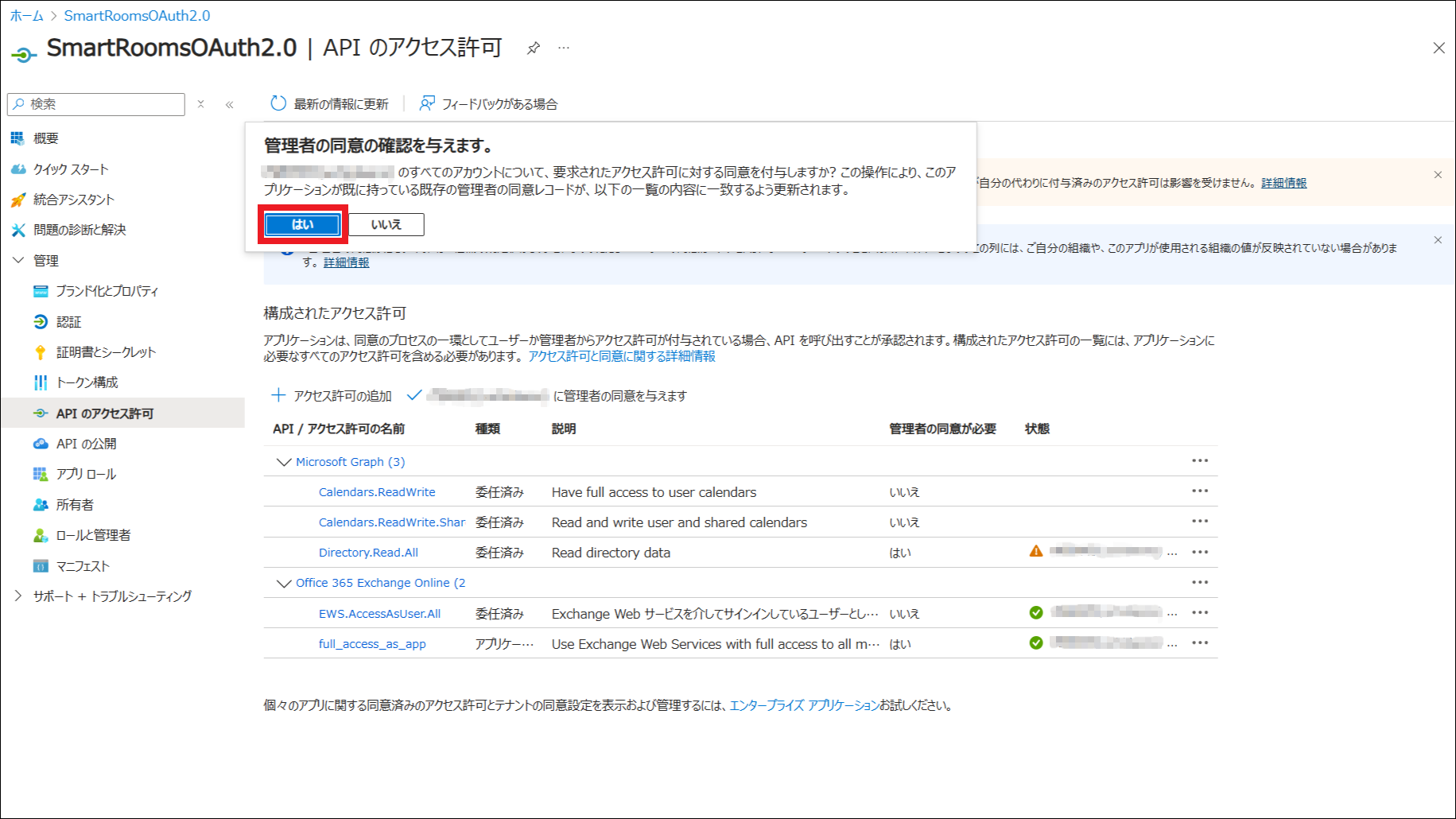
Task: Collapse the Microsoft Graph (3) group
Action: point(283,462)
